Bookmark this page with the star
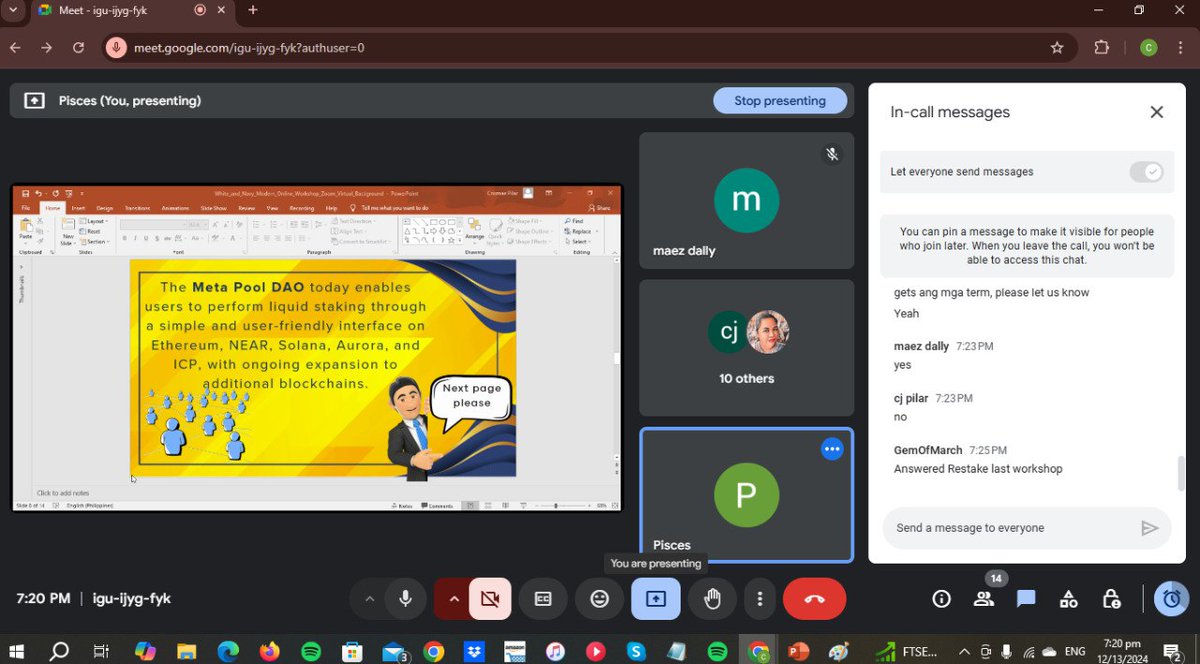This screenshot has width=1200, height=664. point(1057,47)
